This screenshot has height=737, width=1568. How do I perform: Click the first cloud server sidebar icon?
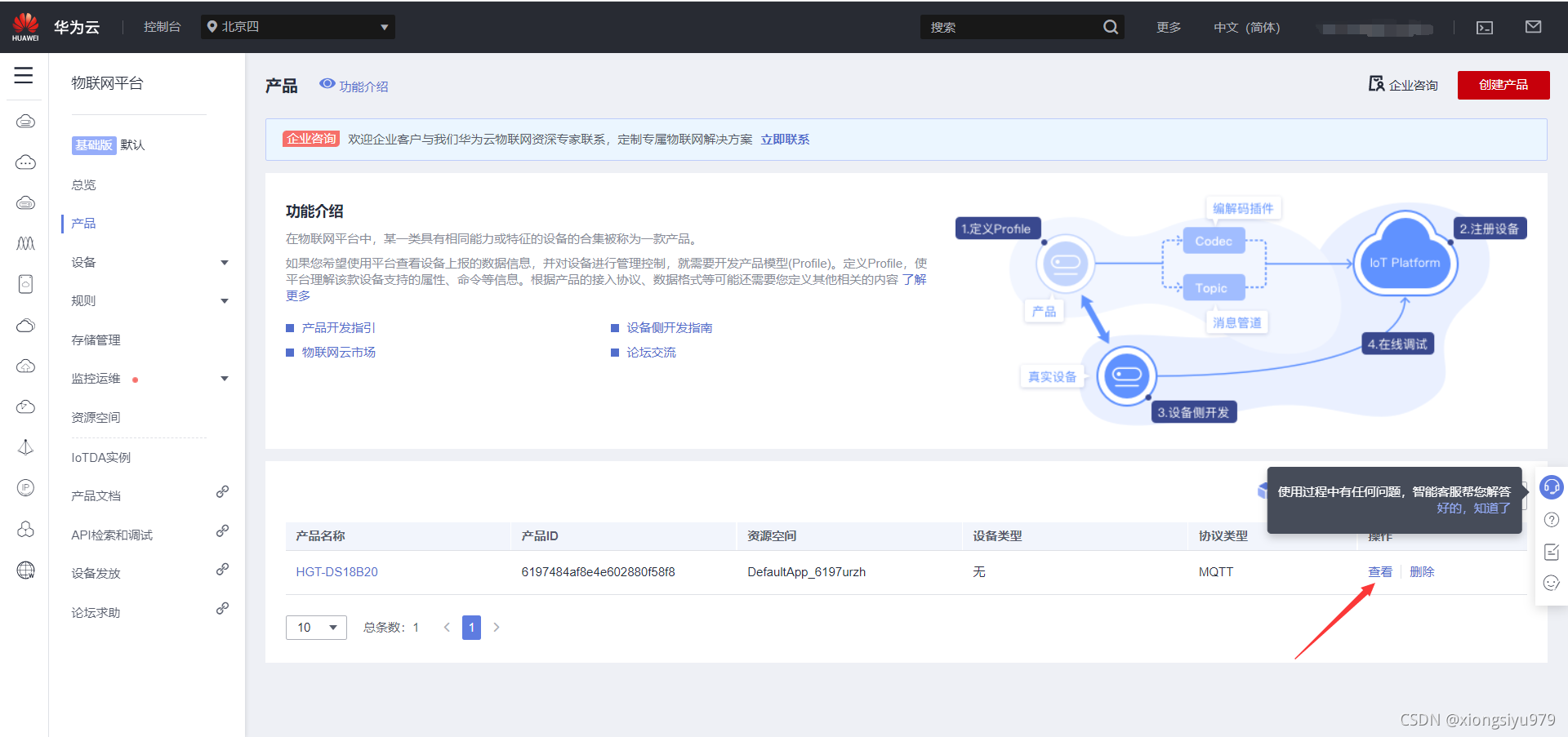(x=25, y=122)
